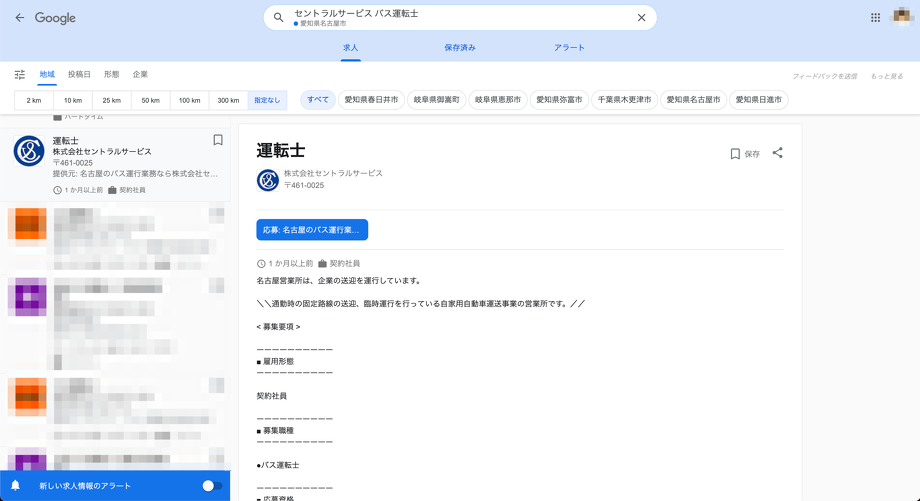The width and height of the screenshot is (920, 501).
Task: Filter by 愛知県弥富市 chip
Action: (559, 100)
